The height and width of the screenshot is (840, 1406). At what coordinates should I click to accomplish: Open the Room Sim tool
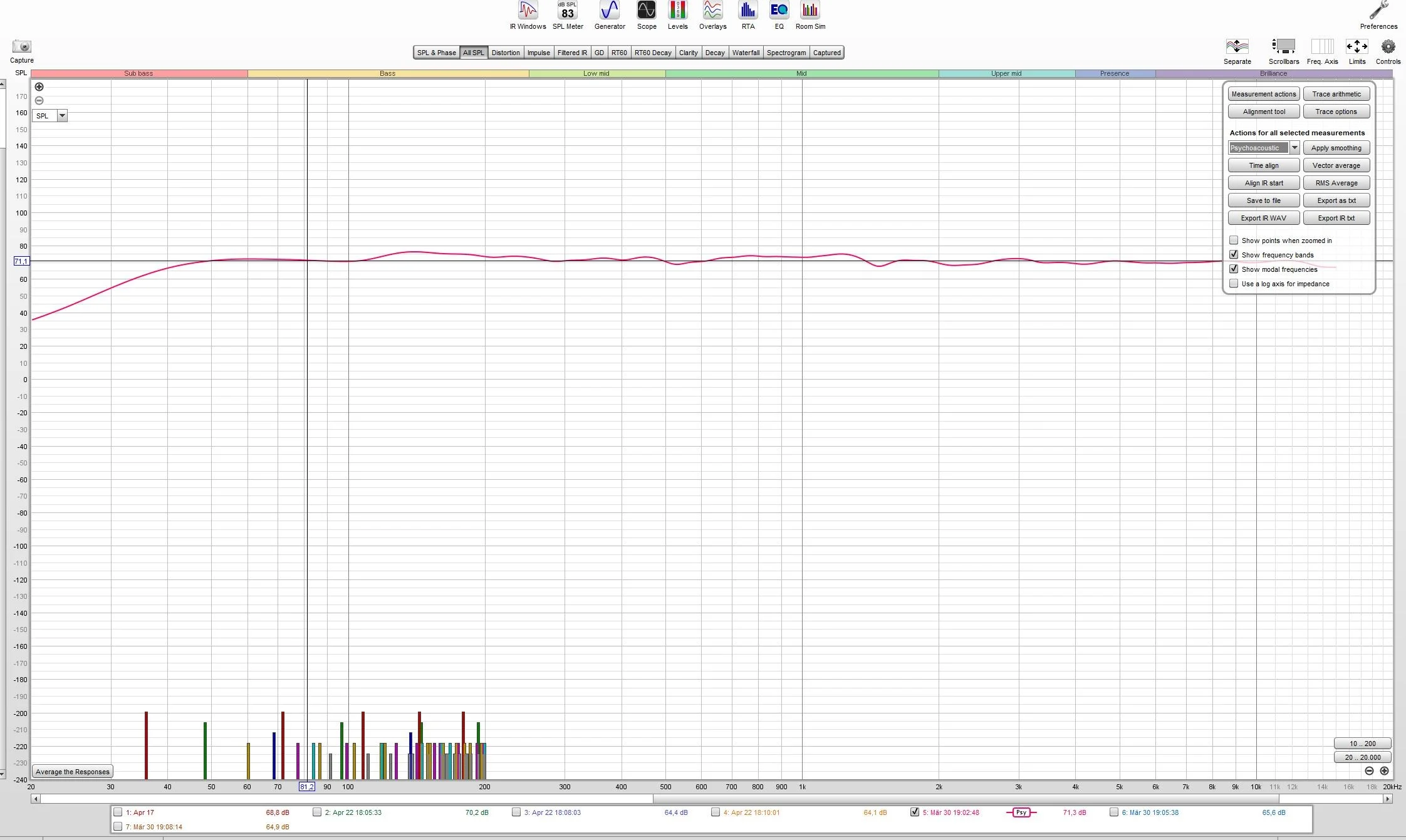810,15
